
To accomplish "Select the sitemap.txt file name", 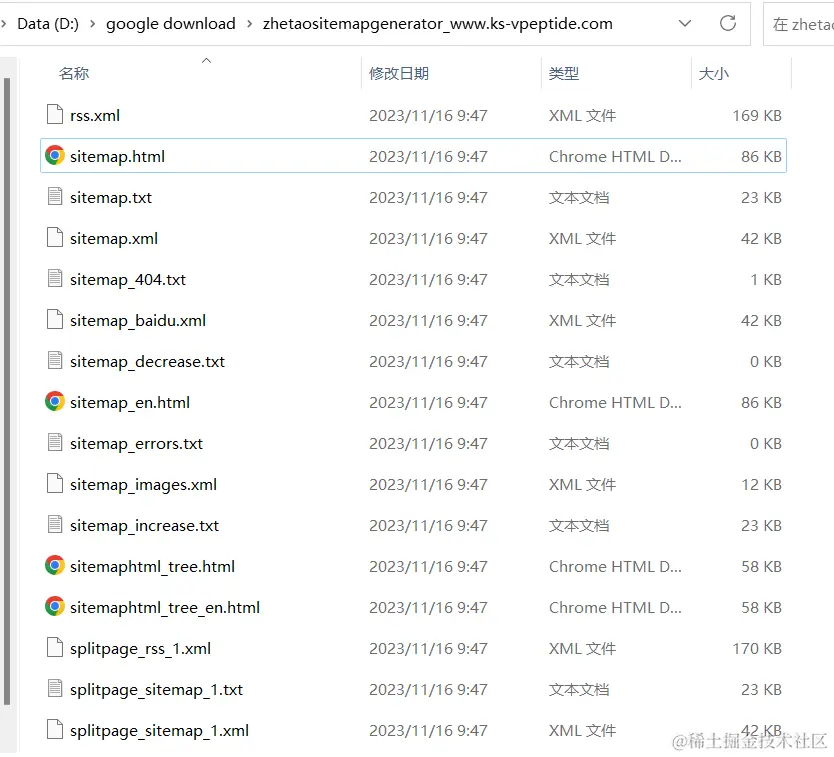I will [111, 197].
